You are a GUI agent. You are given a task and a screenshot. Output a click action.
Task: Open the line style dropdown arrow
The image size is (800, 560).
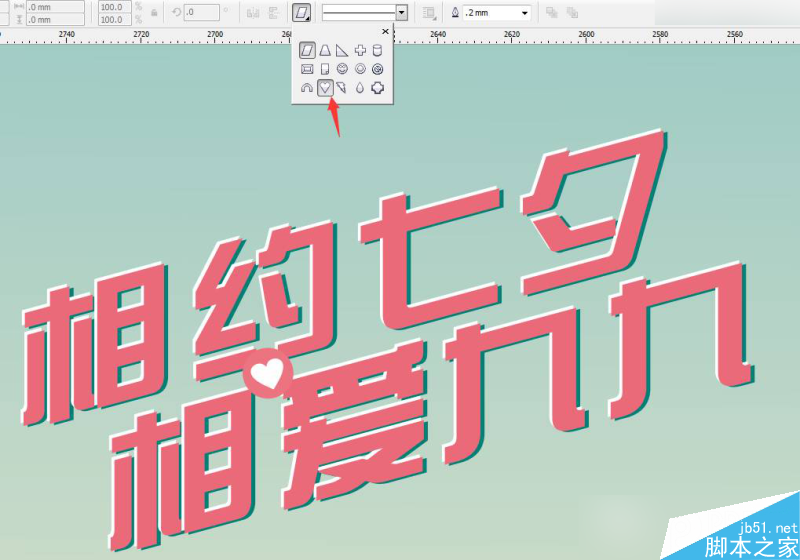(402, 13)
